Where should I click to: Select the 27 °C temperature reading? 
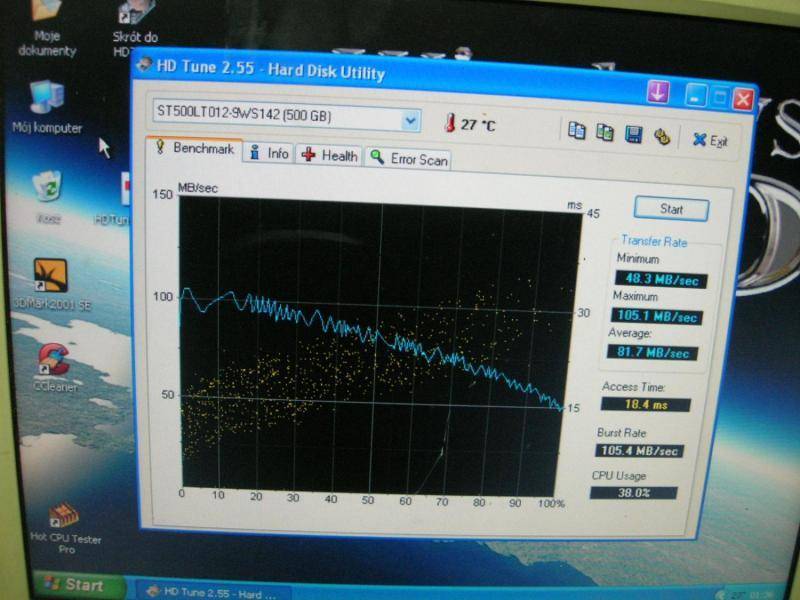click(x=478, y=124)
